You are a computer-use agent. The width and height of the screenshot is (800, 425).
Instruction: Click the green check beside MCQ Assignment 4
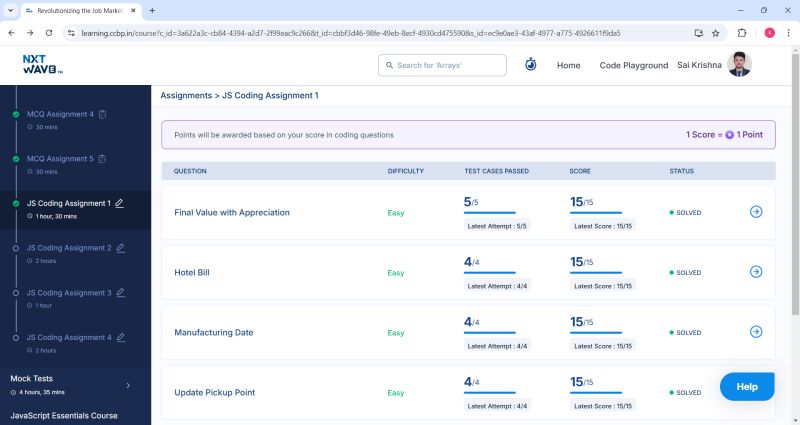pyautogui.click(x=16, y=114)
